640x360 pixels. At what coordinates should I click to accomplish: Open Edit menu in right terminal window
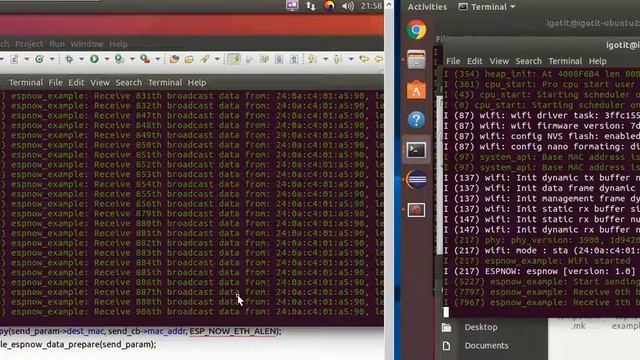[x=474, y=61]
